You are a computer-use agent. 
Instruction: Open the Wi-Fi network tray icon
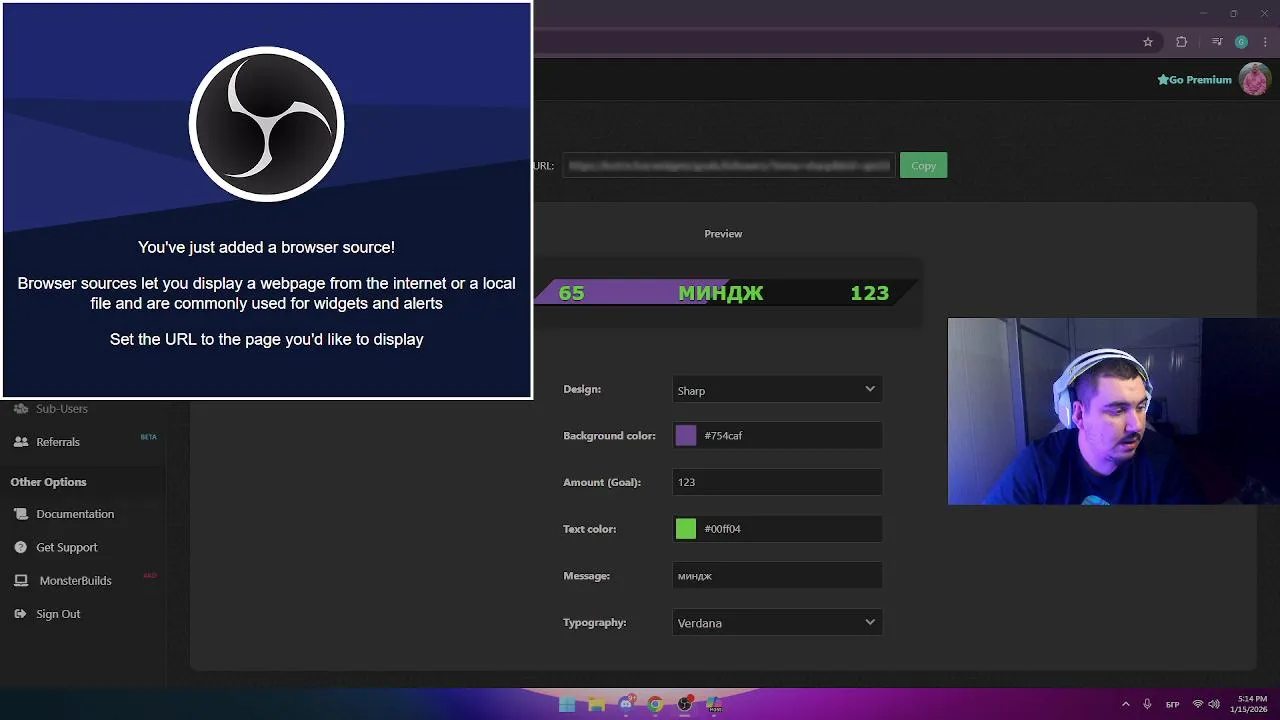click(x=1198, y=704)
